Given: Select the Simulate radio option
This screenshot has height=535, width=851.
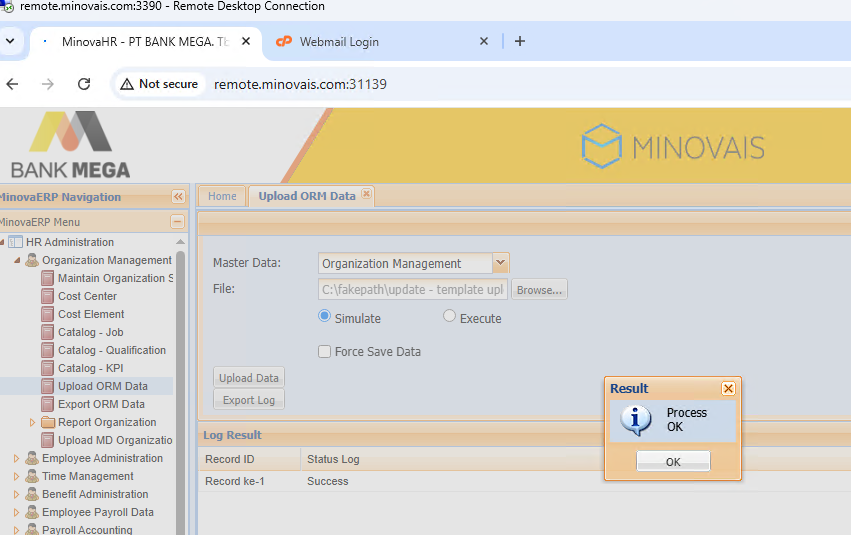Looking at the screenshot, I should 324,317.
